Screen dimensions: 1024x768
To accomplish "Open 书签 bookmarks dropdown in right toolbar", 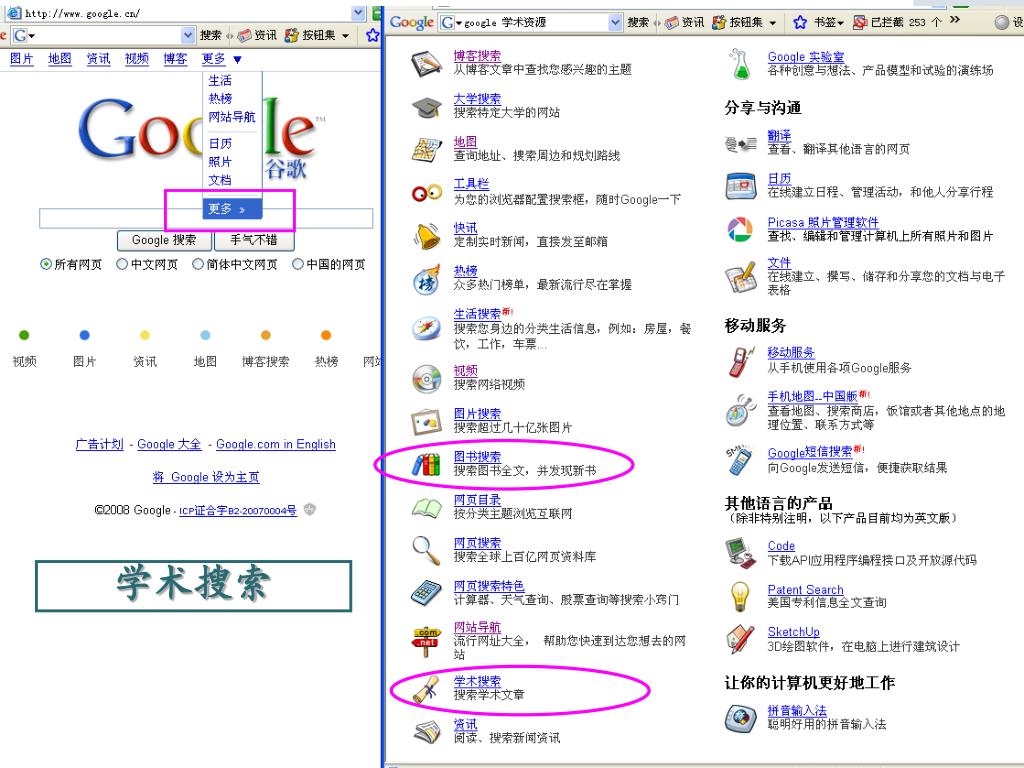I will coord(840,23).
